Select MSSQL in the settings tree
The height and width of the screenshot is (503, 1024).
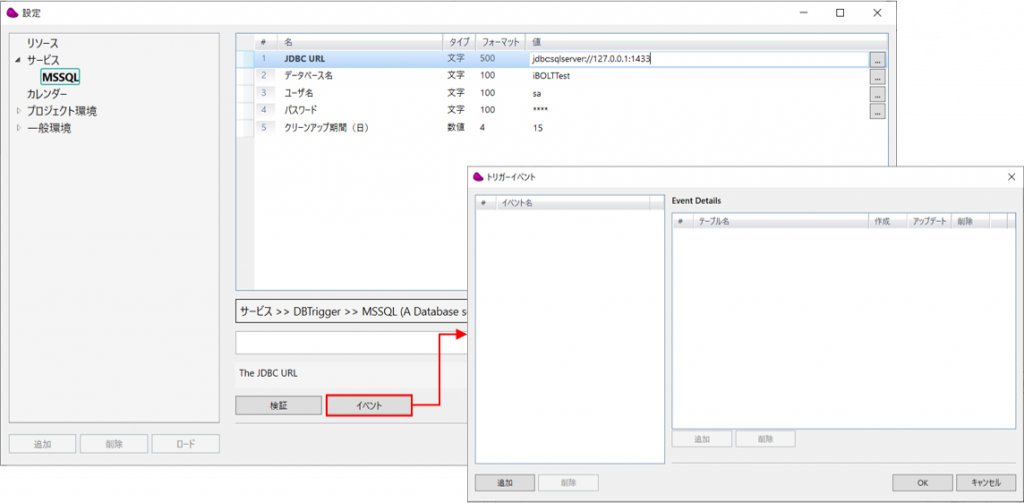pyautogui.click(x=60, y=77)
